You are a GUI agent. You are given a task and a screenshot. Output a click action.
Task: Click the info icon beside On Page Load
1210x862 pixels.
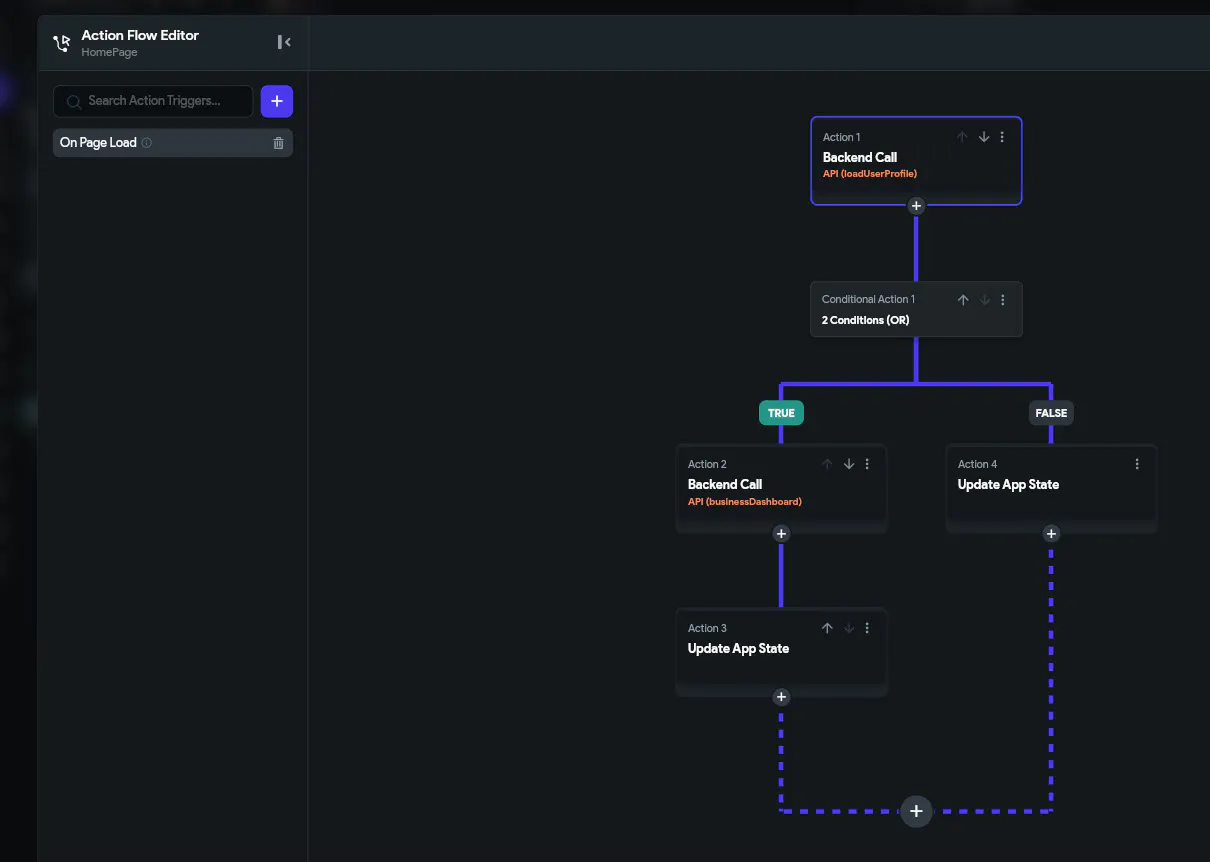point(147,143)
